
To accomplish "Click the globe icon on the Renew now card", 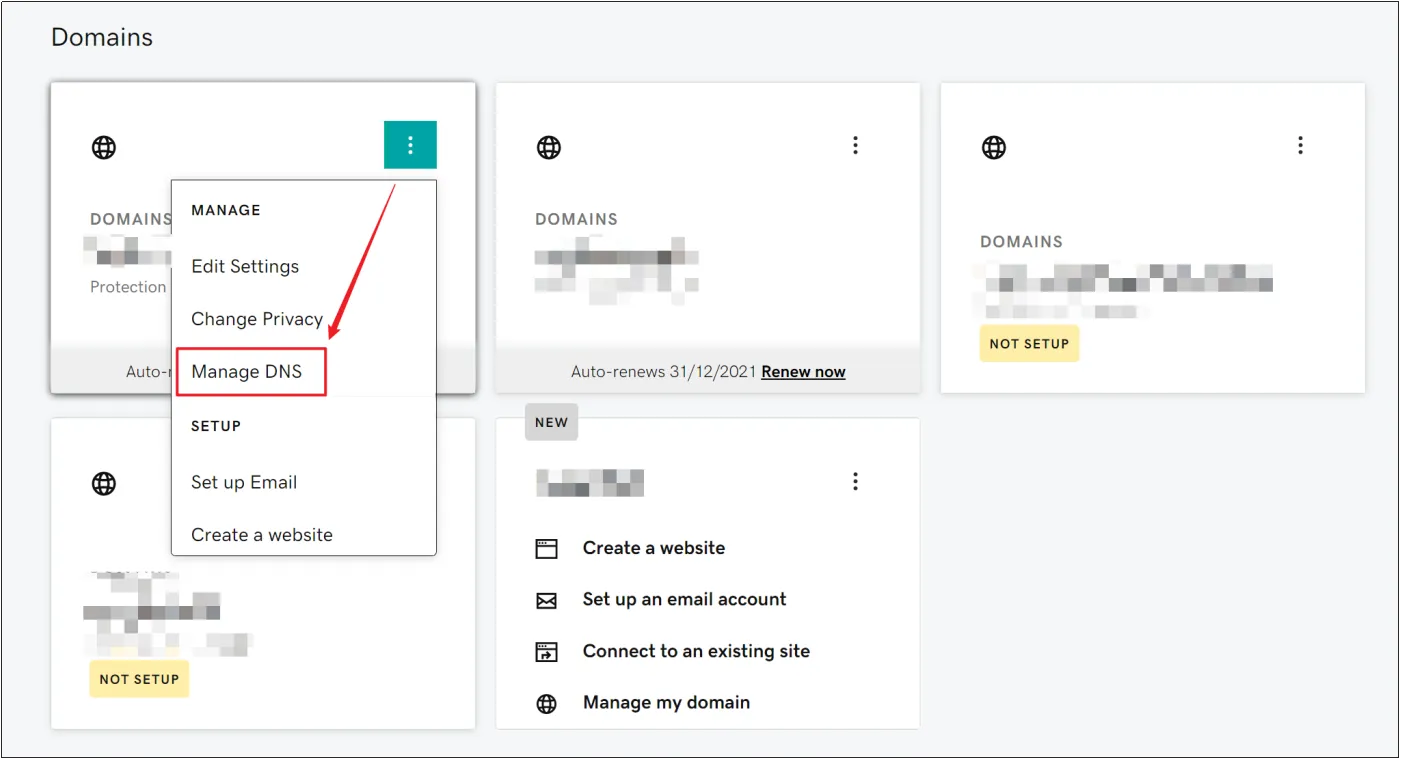I will pos(548,147).
